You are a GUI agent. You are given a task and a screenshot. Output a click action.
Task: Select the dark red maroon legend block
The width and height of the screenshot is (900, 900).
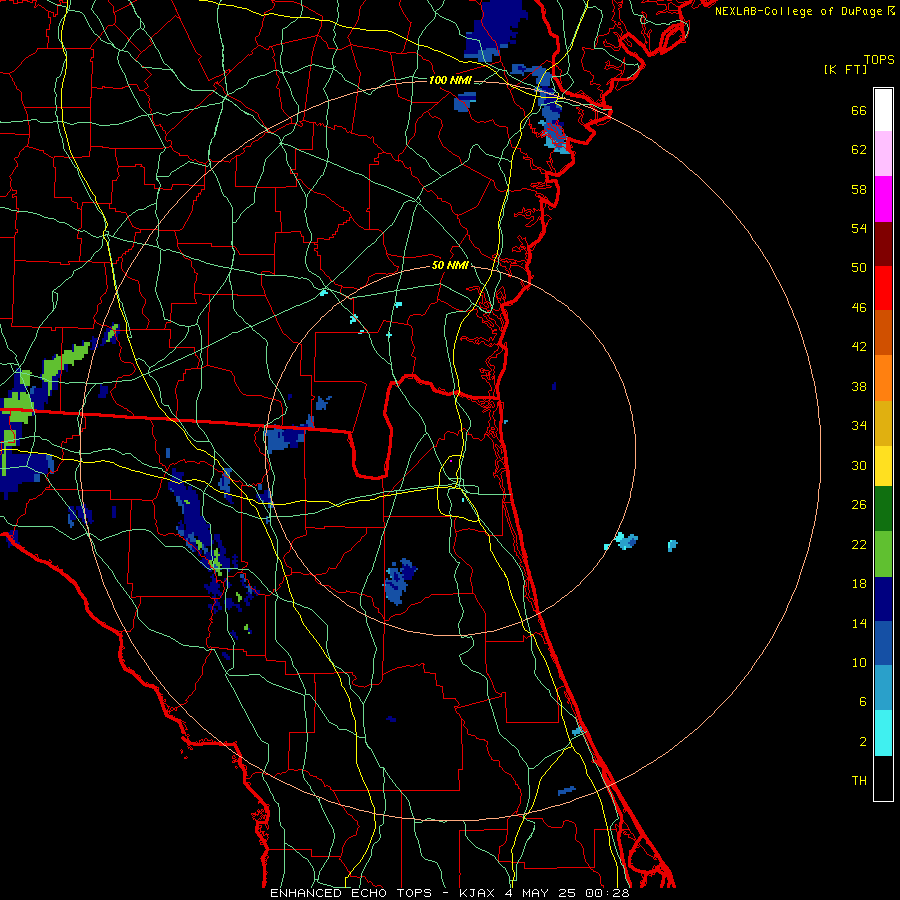pos(883,244)
